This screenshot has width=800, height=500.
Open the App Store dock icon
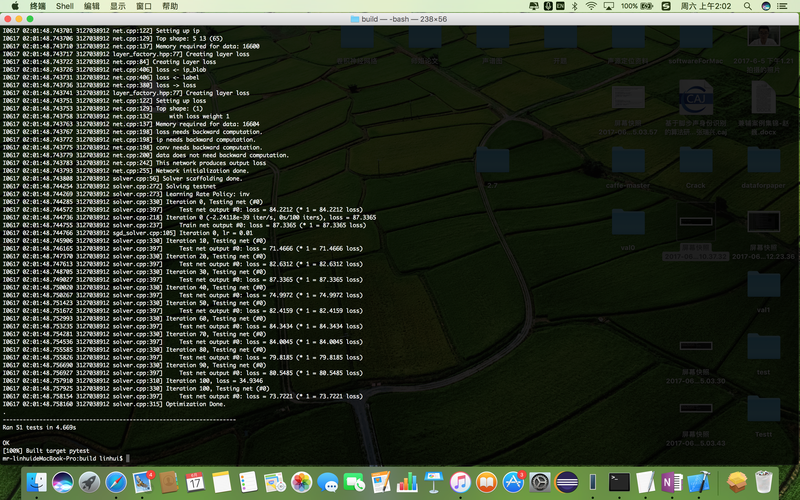coord(514,483)
